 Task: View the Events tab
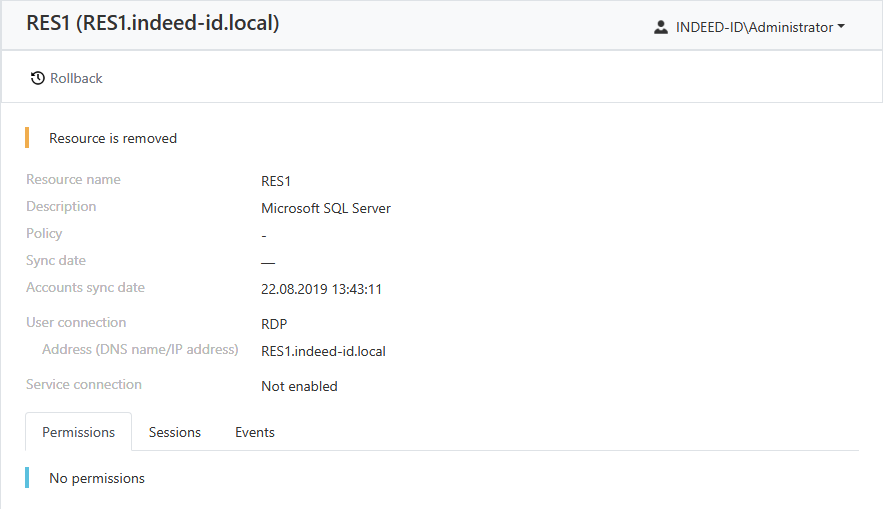point(255,432)
